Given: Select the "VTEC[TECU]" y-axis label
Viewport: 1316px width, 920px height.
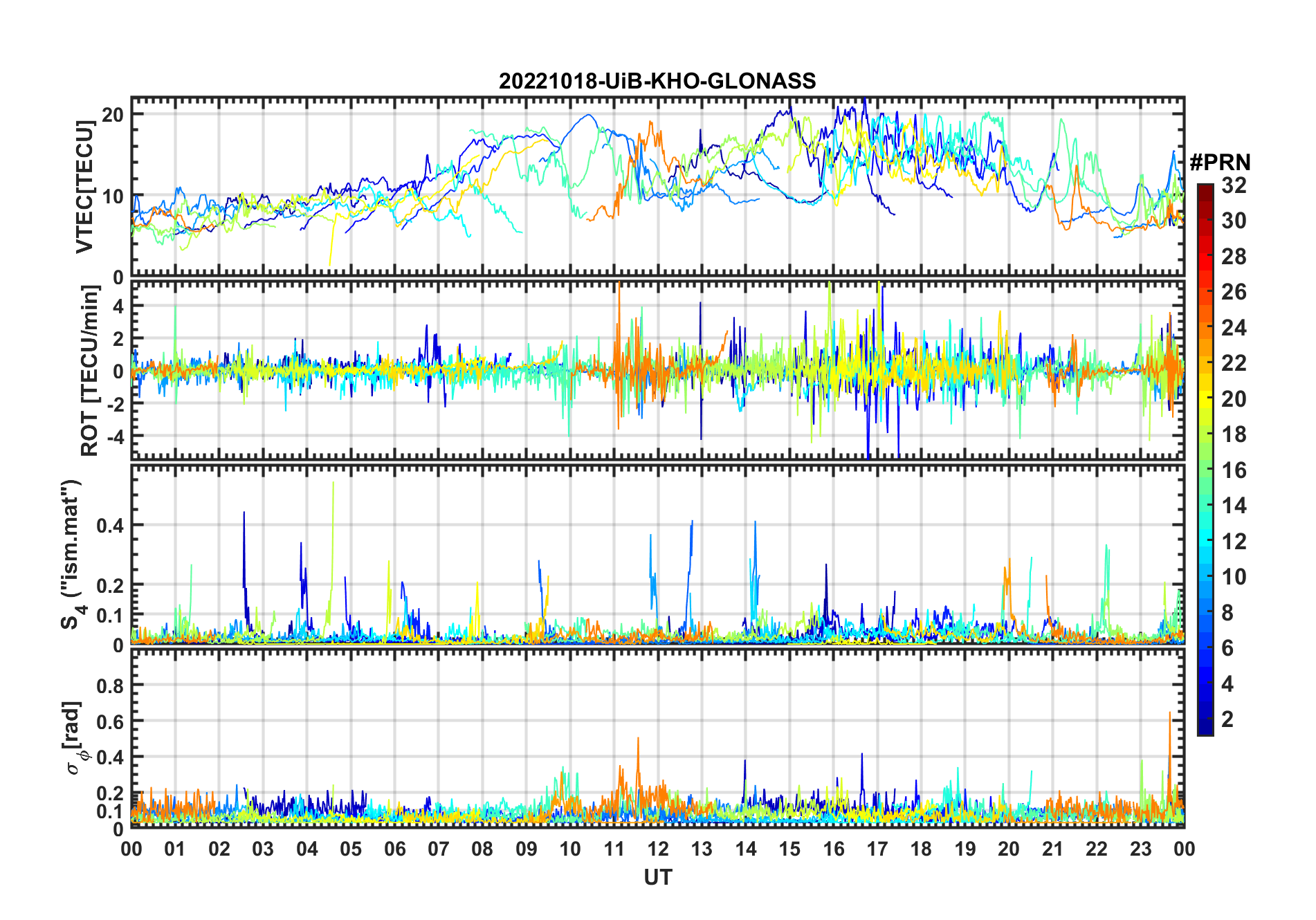Looking at the screenshot, I should pyautogui.click(x=85, y=187).
